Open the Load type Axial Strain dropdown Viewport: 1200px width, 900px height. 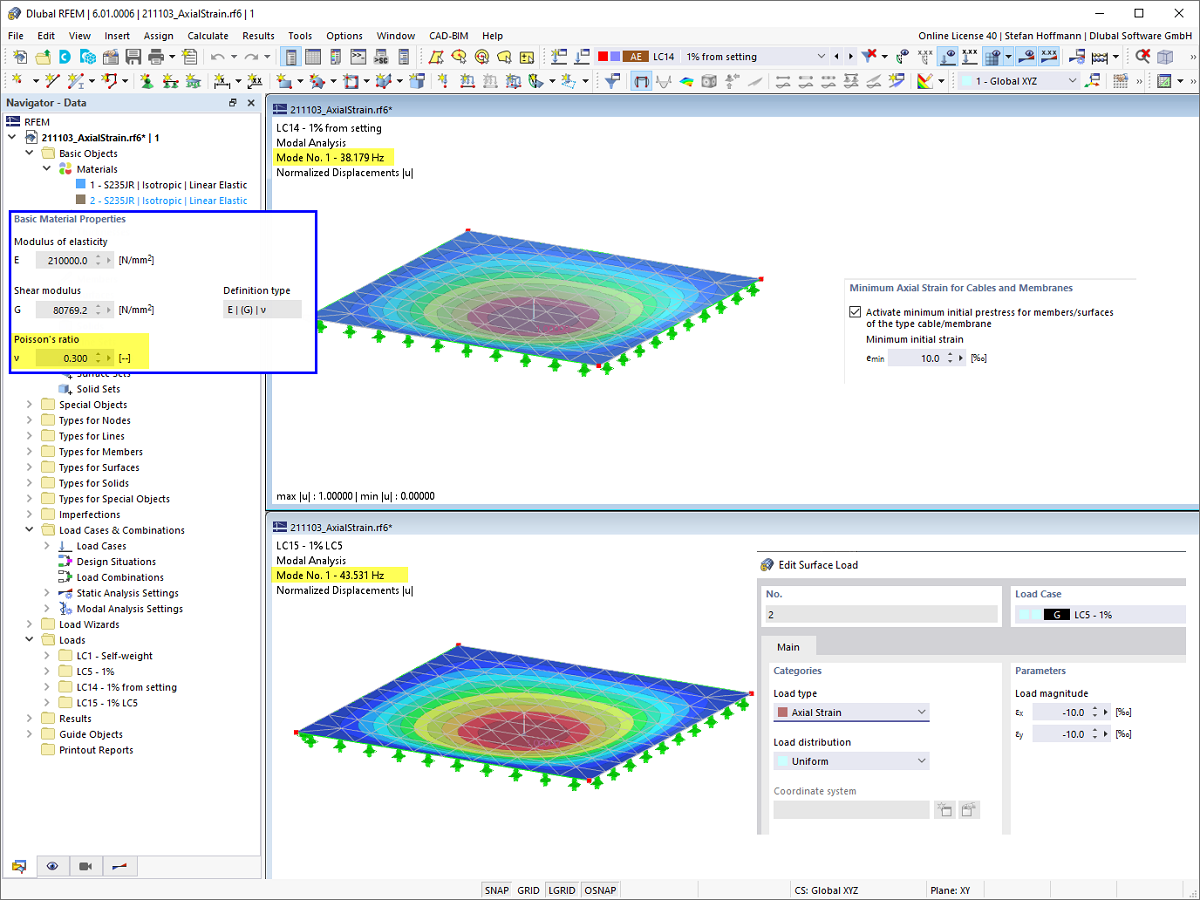(x=852, y=712)
